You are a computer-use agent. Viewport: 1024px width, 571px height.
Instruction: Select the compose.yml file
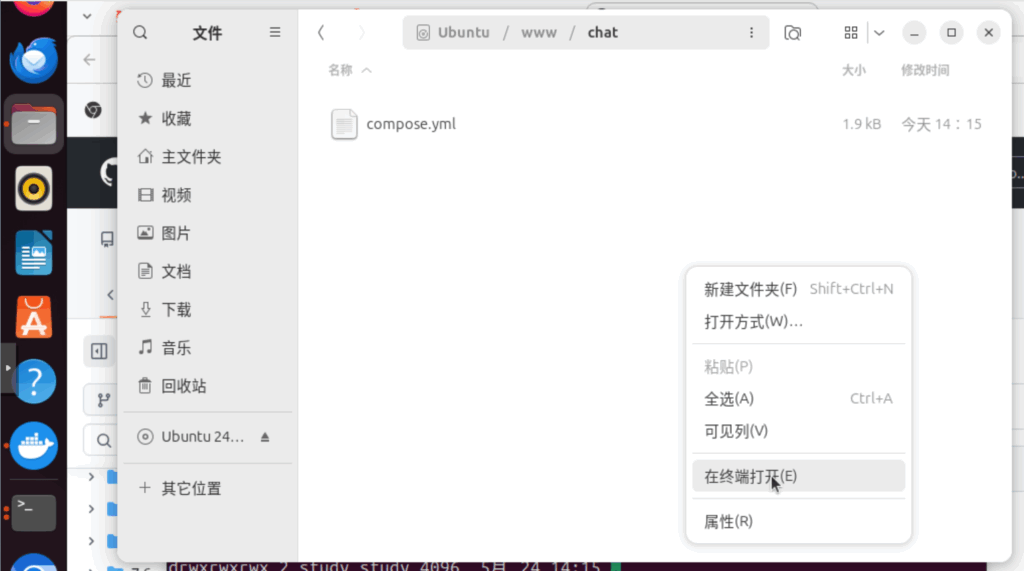point(655,124)
